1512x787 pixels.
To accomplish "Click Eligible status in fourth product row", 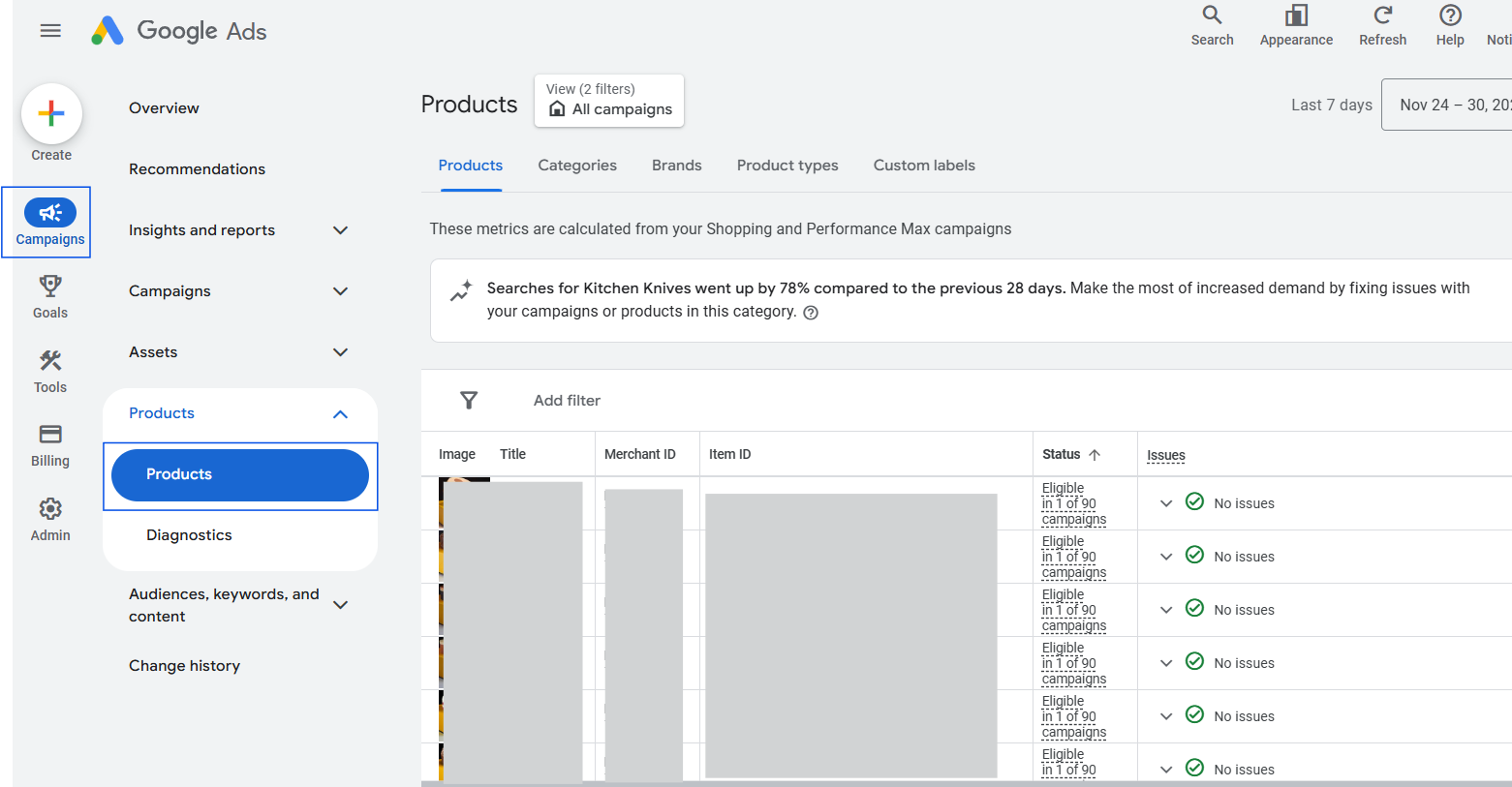I will [1073, 663].
